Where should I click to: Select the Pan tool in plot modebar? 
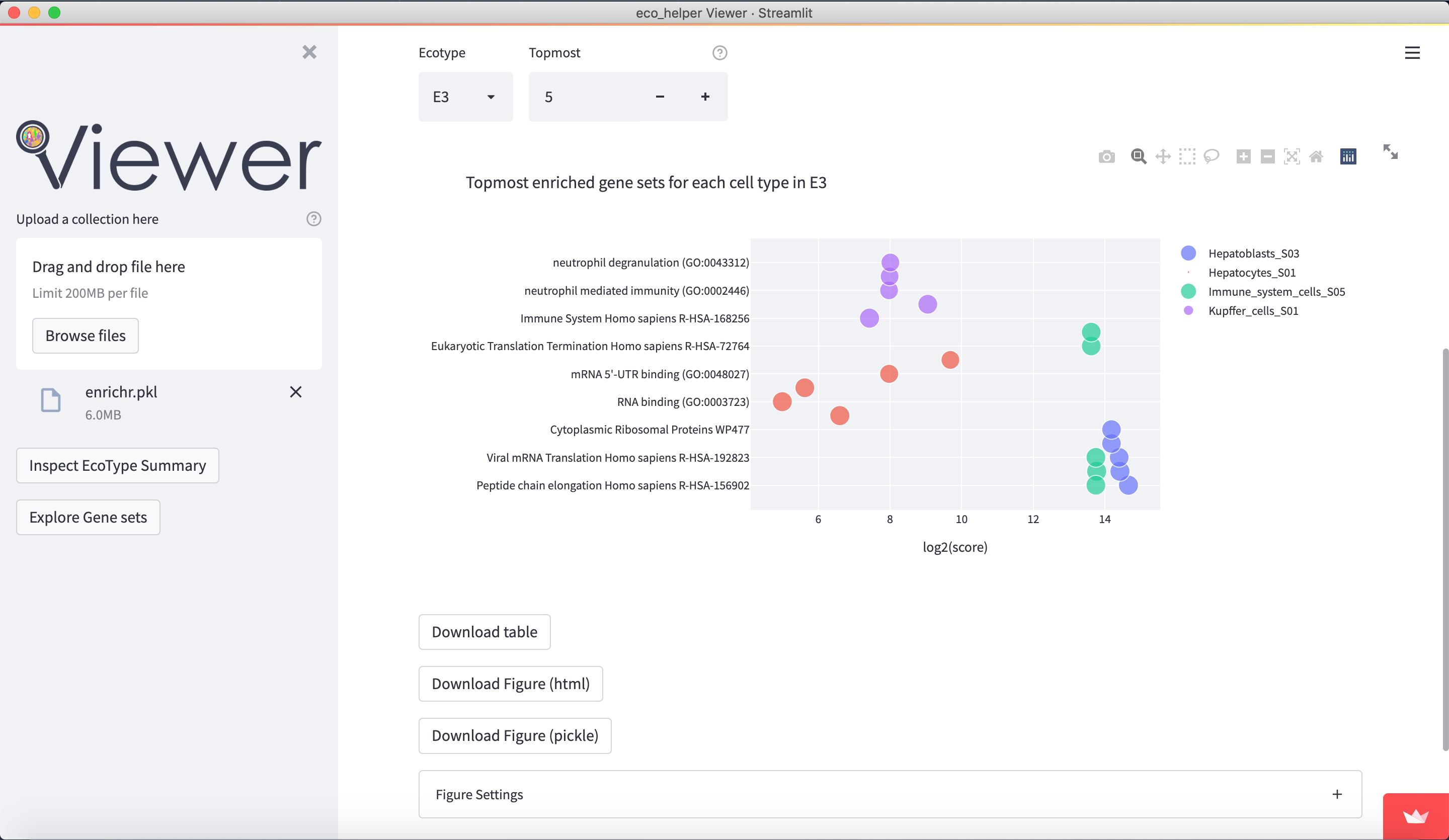(x=1163, y=156)
